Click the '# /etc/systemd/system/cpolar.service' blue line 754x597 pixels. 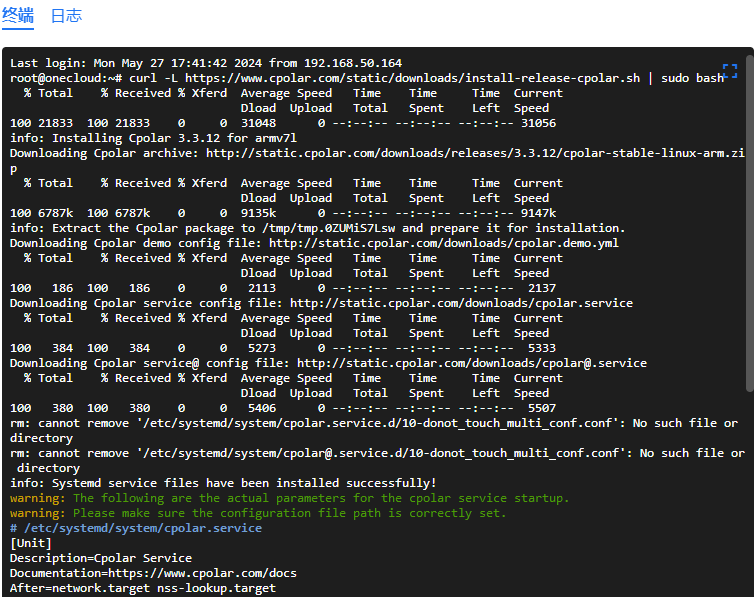click(136, 528)
